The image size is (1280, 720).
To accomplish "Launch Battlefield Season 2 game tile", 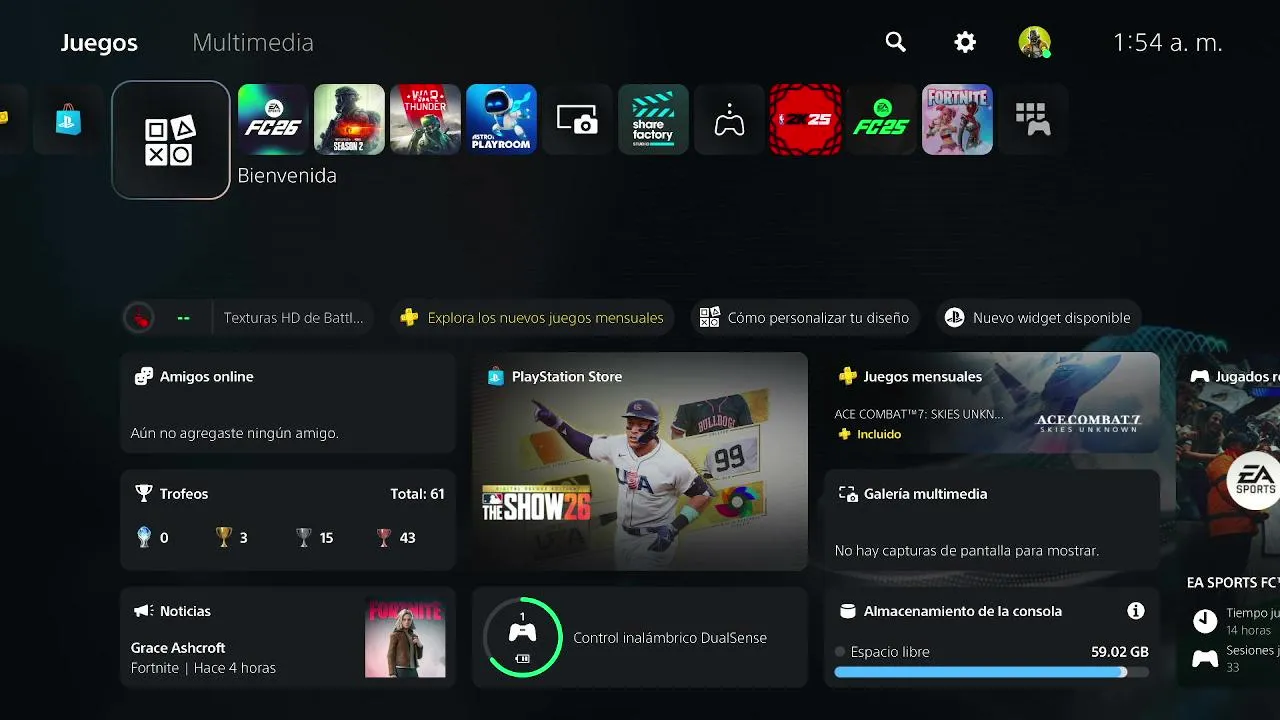I will pyautogui.click(x=349, y=119).
